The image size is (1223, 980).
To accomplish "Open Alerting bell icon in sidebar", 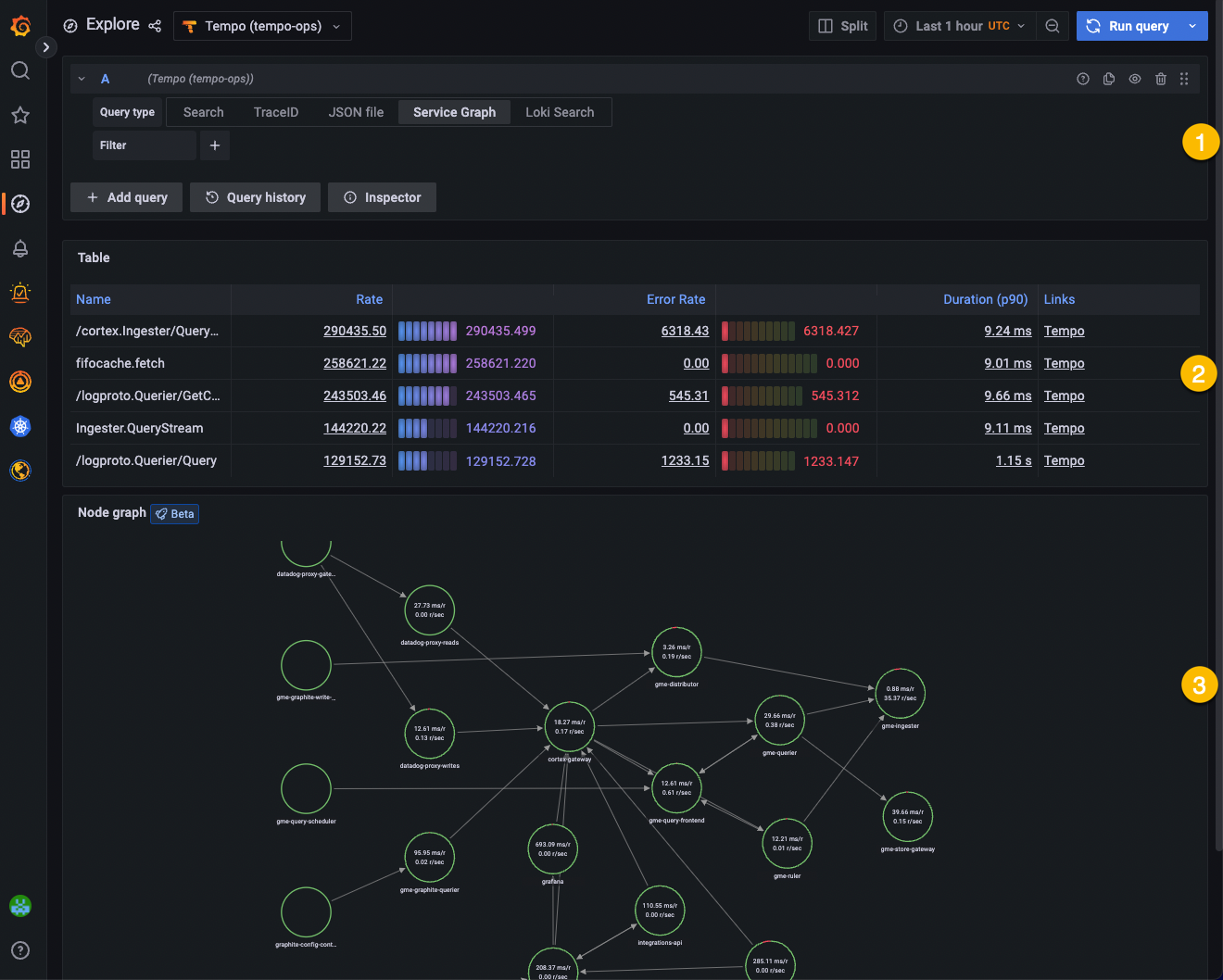I will 20,248.
